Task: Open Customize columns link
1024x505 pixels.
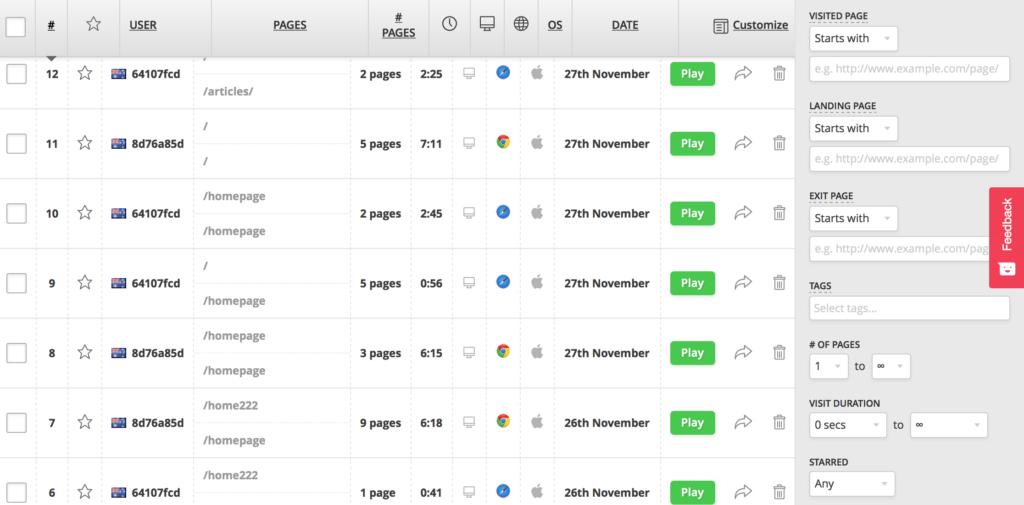Action: pos(751,25)
